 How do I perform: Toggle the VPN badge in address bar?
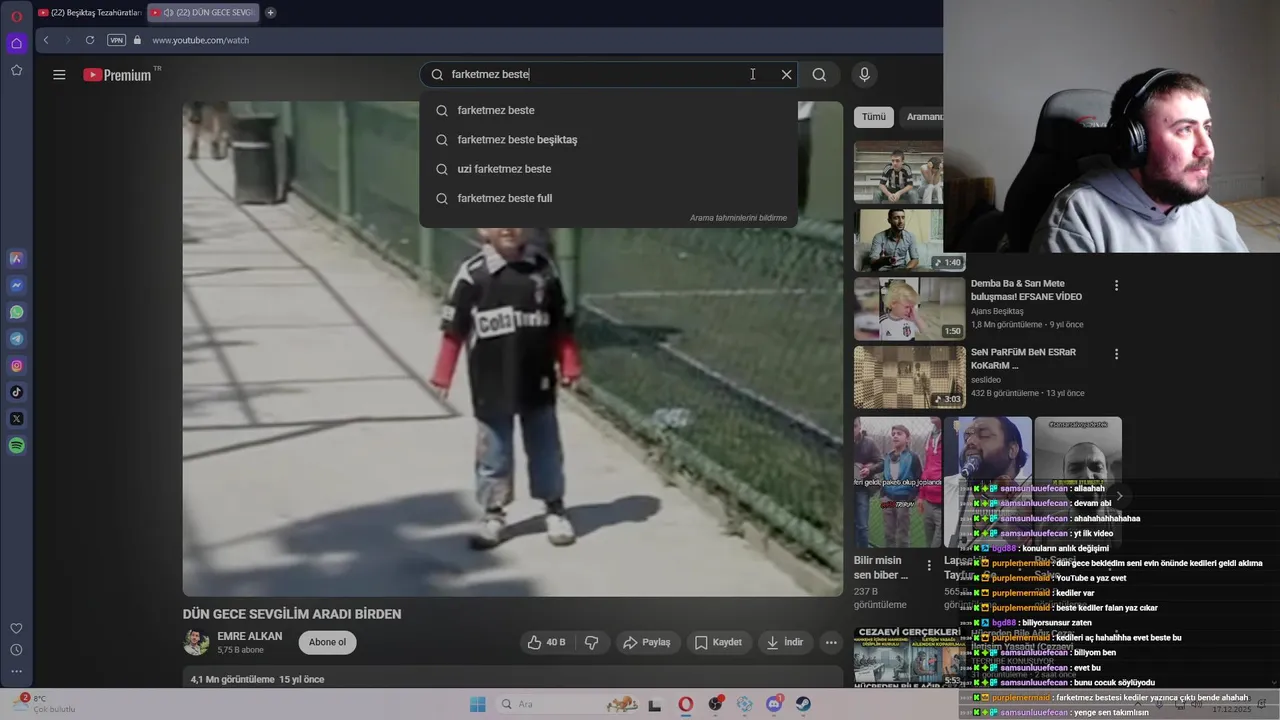117,40
